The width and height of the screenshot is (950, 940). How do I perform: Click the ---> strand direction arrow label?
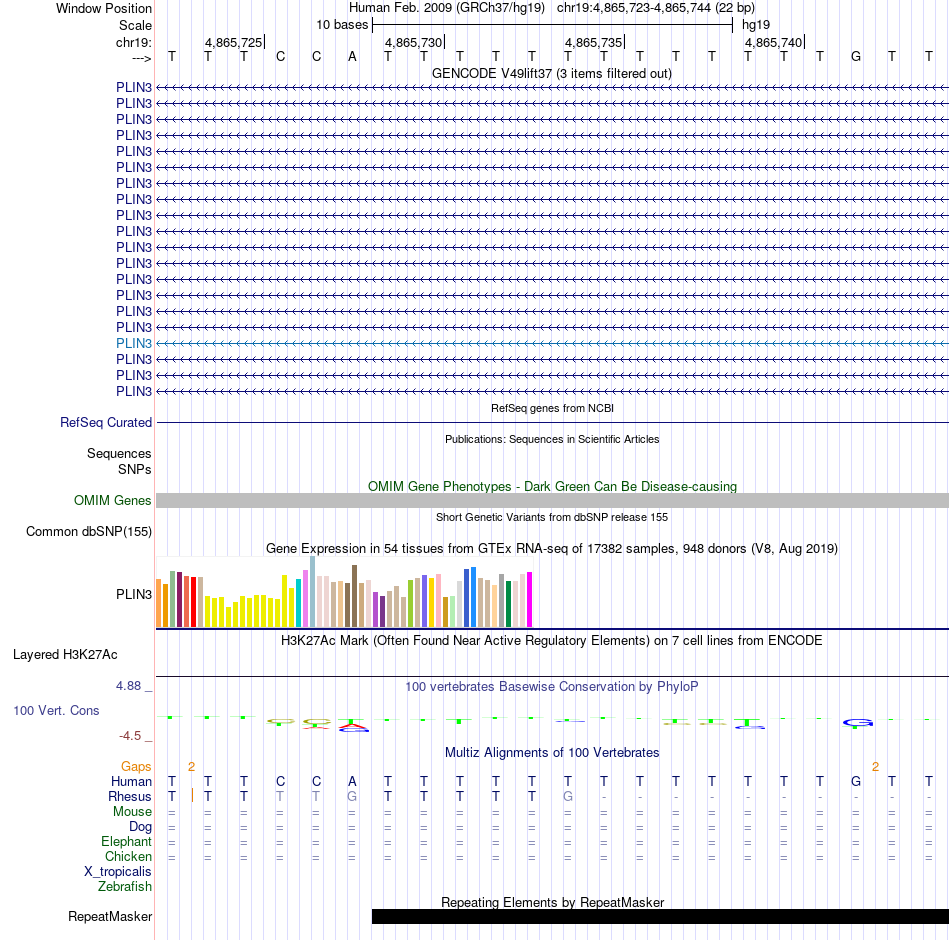point(141,58)
